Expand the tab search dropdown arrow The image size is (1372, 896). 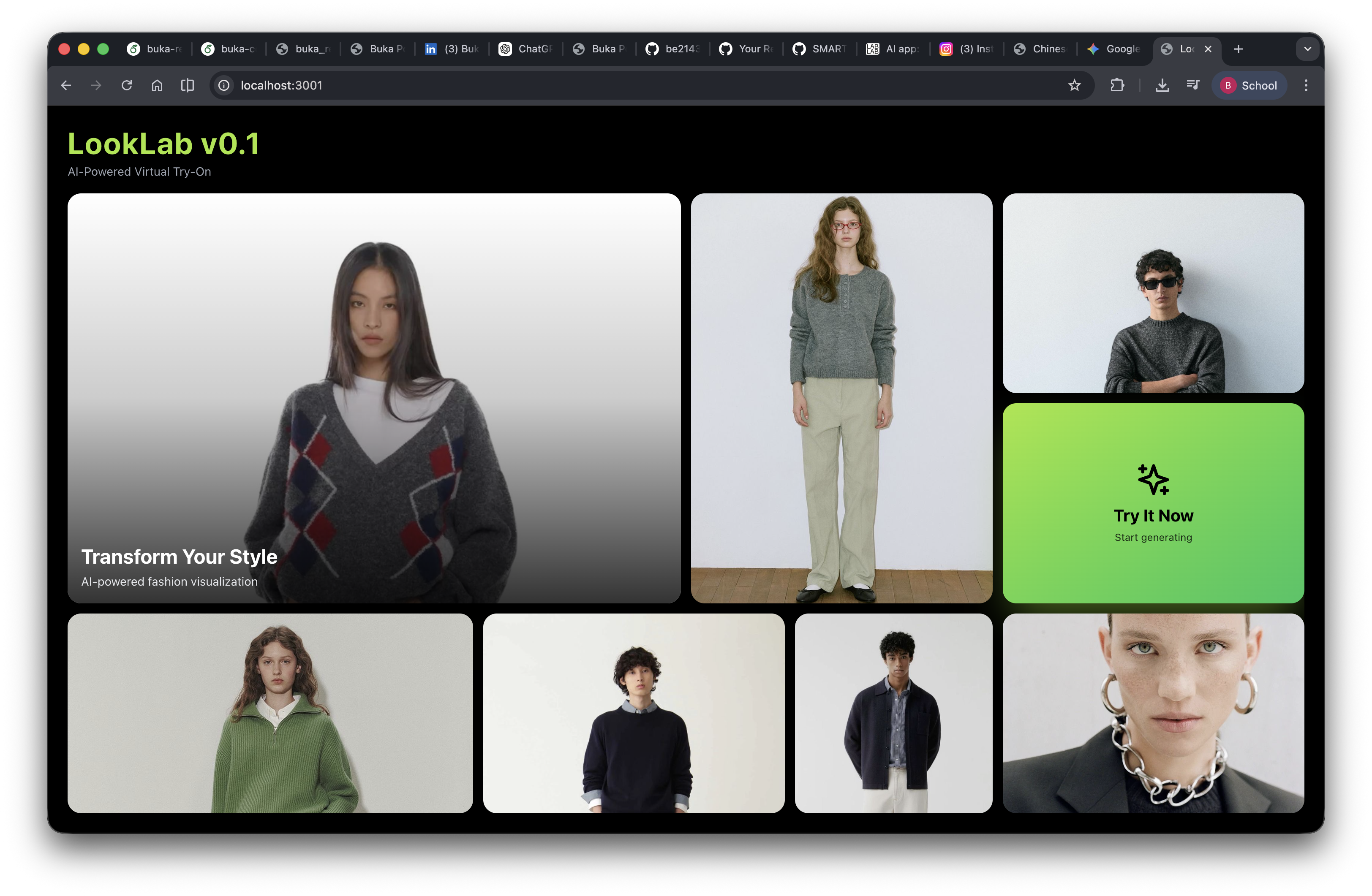click(1307, 49)
